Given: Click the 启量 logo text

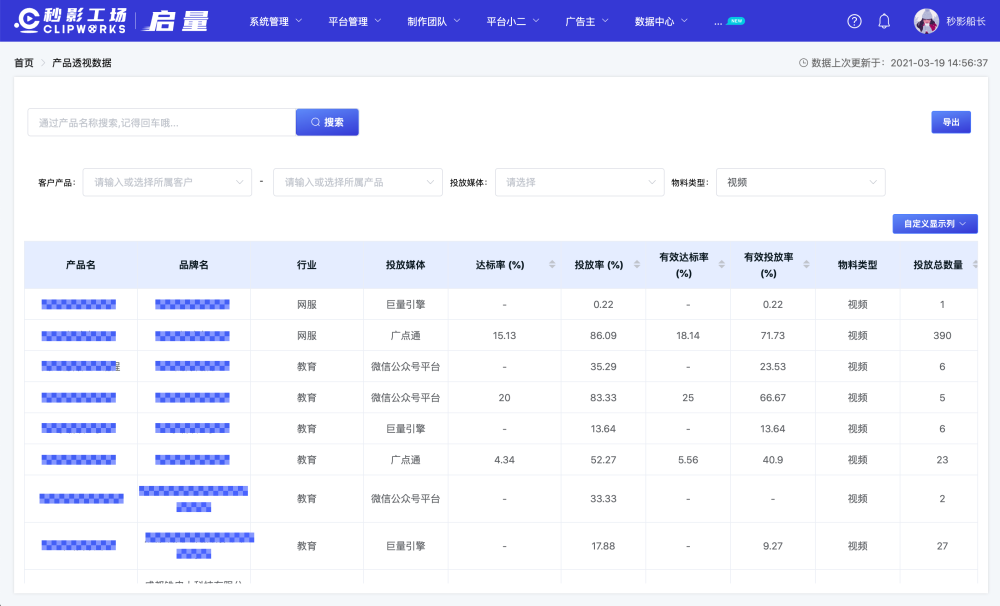Looking at the screenshot, I should [177, 21].
